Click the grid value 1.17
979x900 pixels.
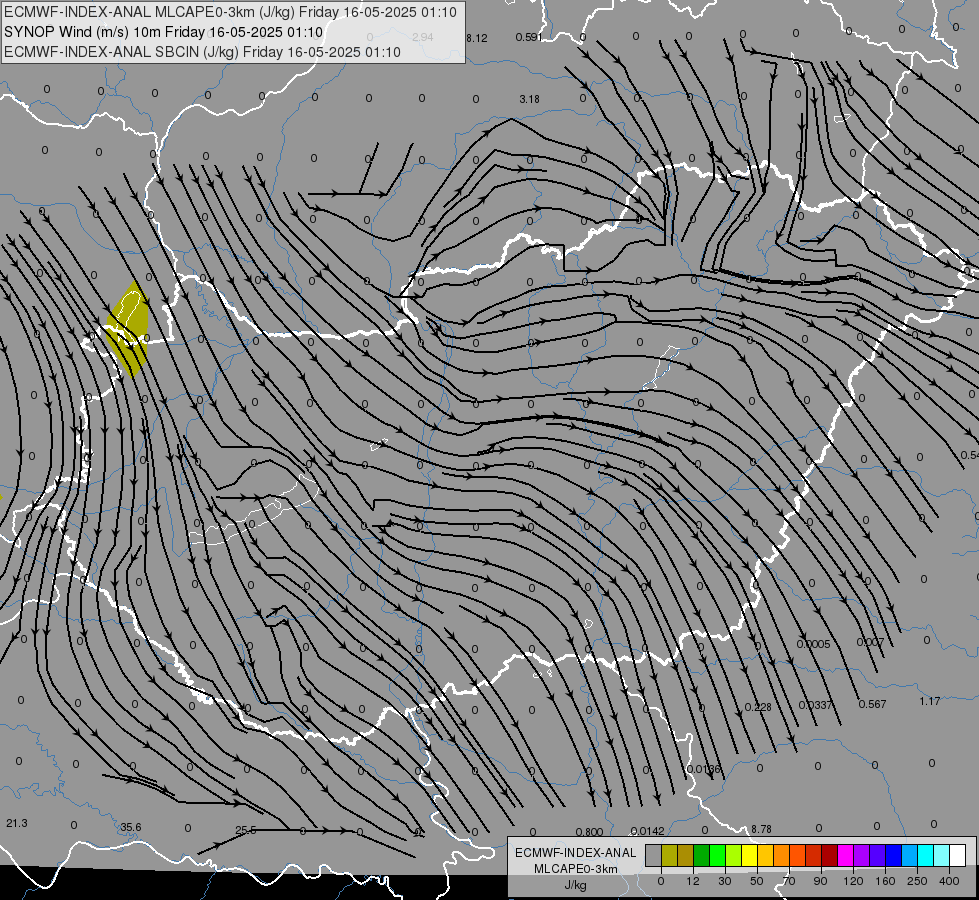930,701
